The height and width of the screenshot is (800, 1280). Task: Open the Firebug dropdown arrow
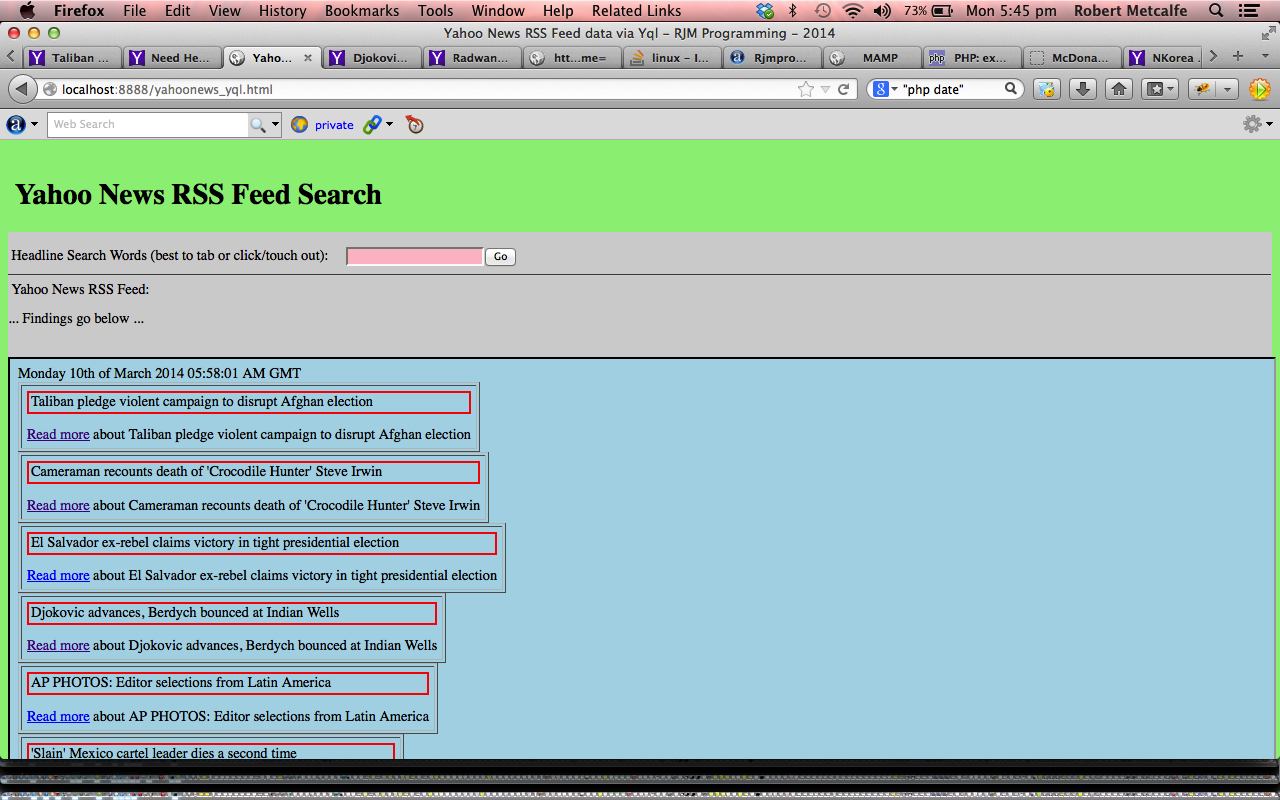pos(1227,89)
